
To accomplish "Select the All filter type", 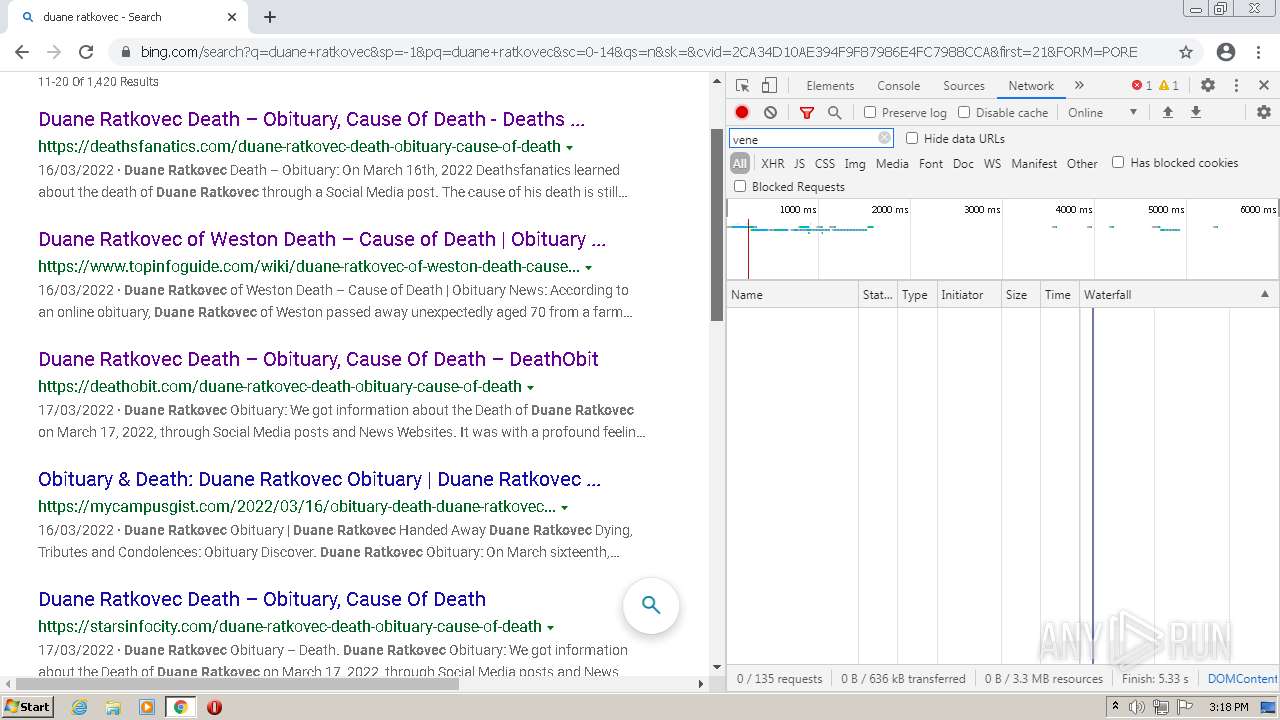I will pyautogui.click(x=739, y=163).
